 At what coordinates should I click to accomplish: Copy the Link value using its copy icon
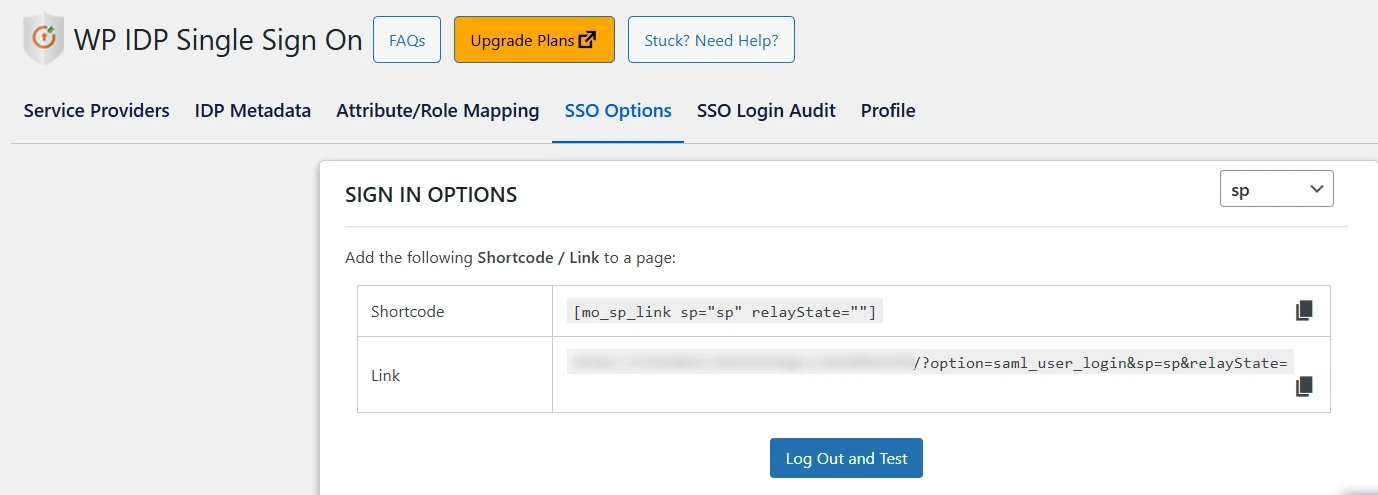pyautogui.click(x=1303, y=387)
